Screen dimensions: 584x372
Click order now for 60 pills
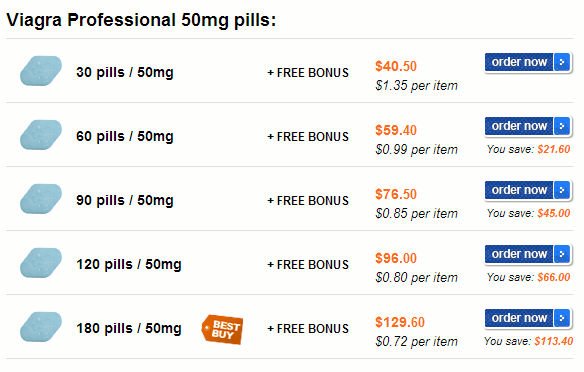point(528,126)
